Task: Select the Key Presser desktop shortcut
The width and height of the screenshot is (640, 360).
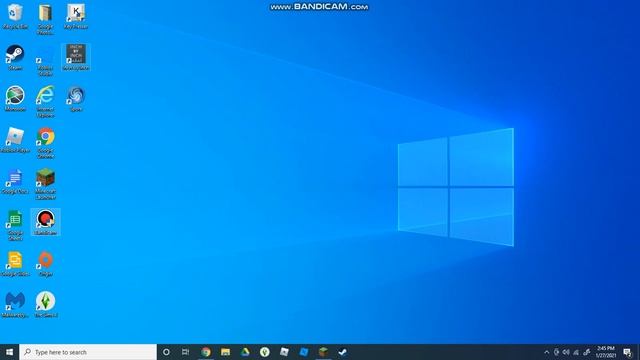Action: pyautogui.click(x=76, y=16)
